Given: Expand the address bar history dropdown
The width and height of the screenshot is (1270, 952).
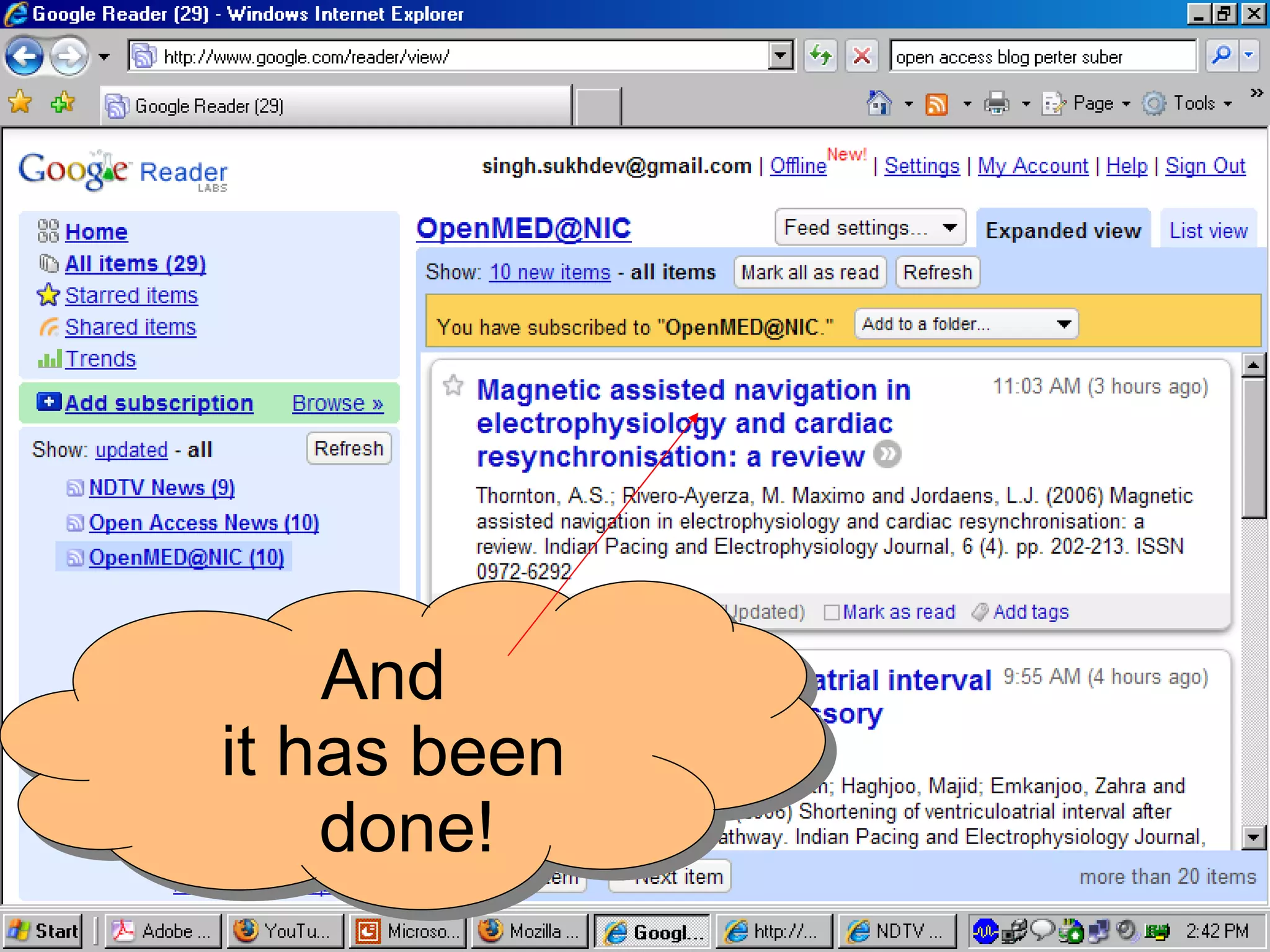Looking at the screenshot, I should 780,56.
